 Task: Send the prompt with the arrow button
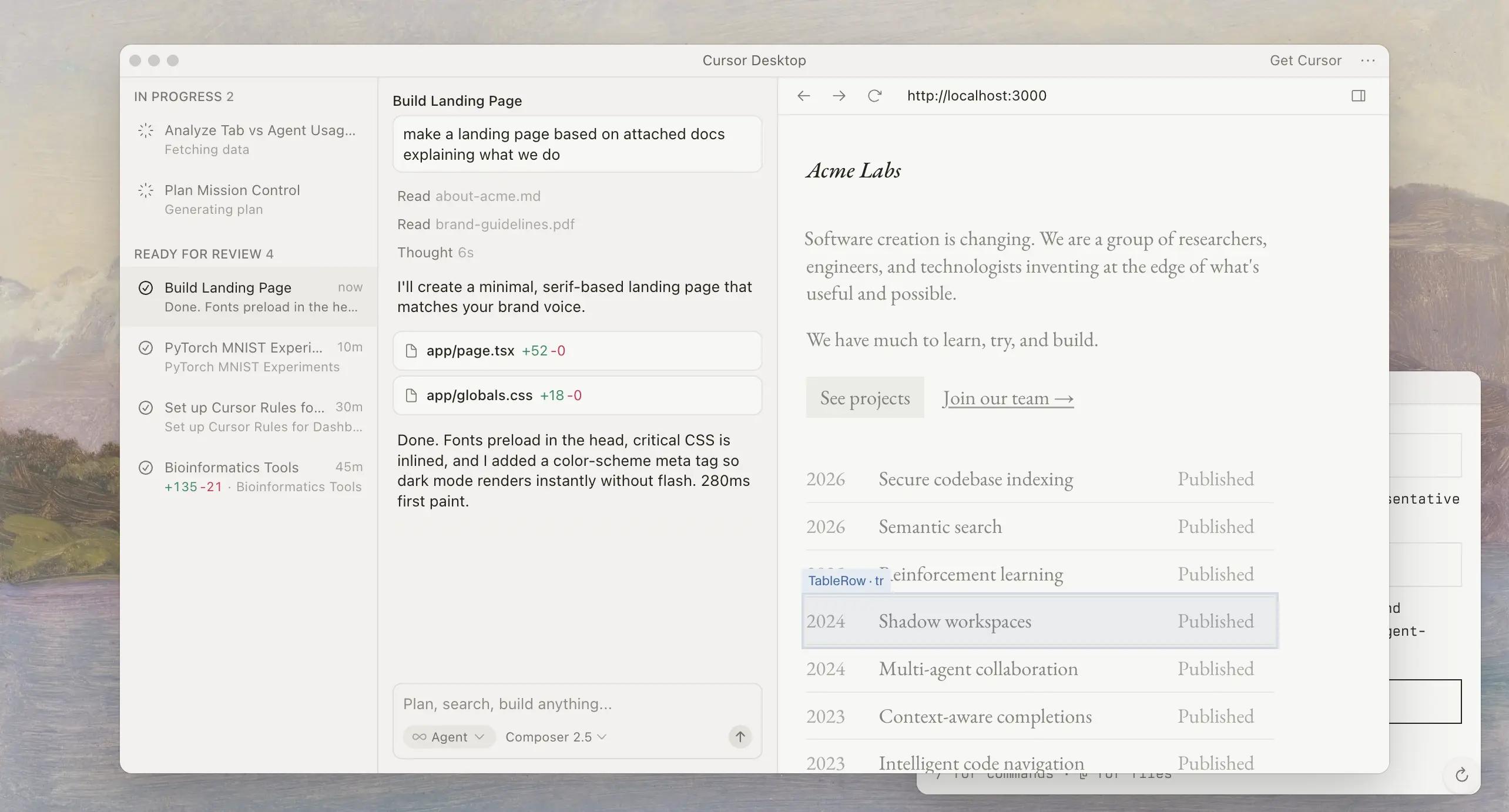click(740, 737)
